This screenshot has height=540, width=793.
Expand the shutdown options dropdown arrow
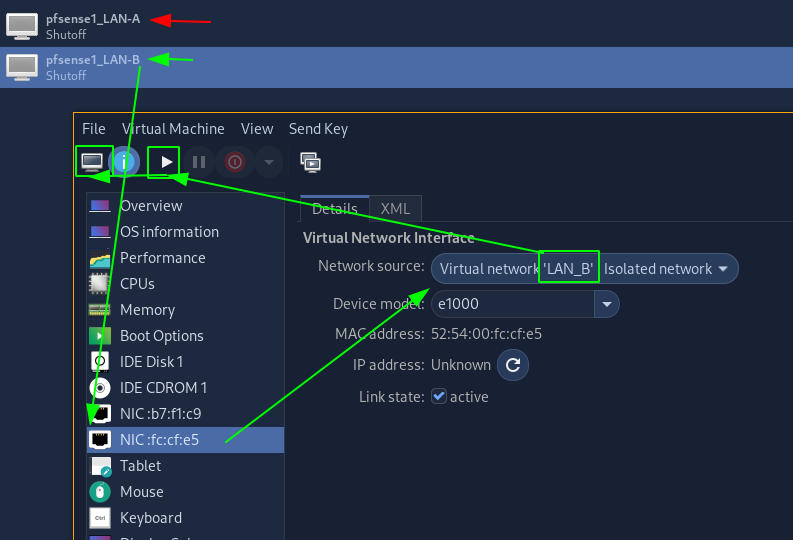[x=269, y=162]
